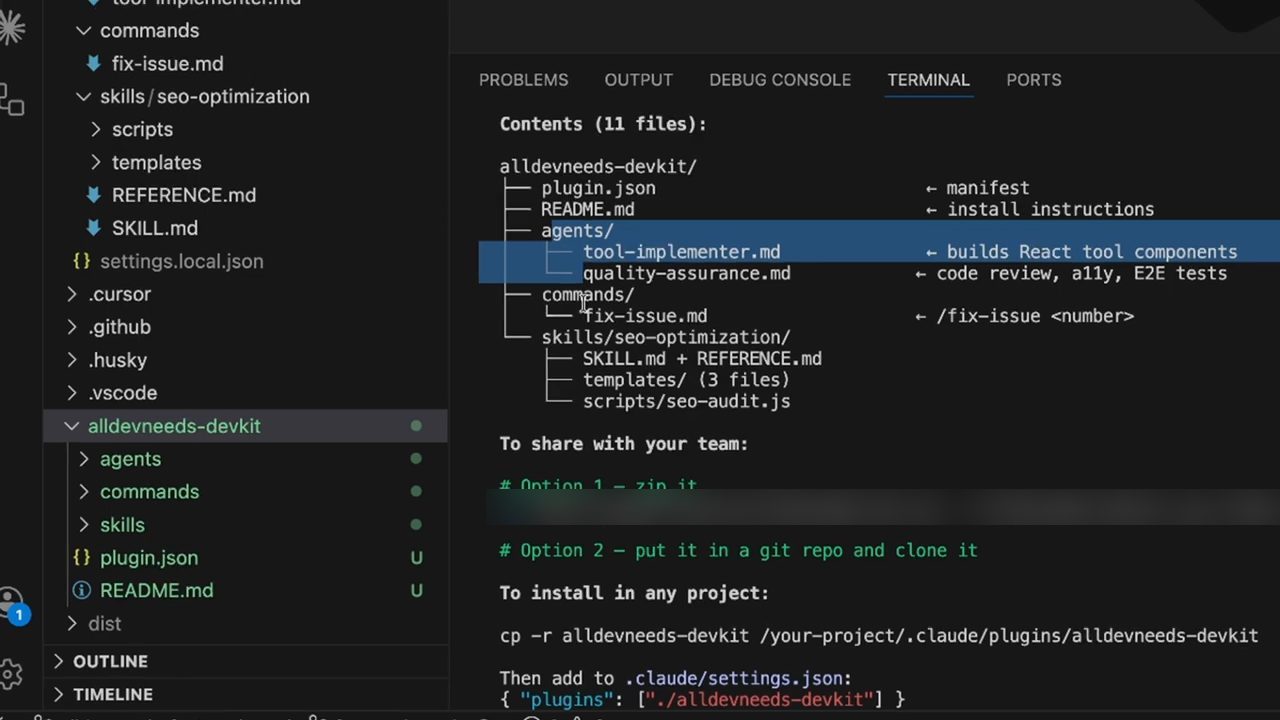Click the braces icon of settings.local.json
The image size is (1280, 720).
(x=82, y=261)
